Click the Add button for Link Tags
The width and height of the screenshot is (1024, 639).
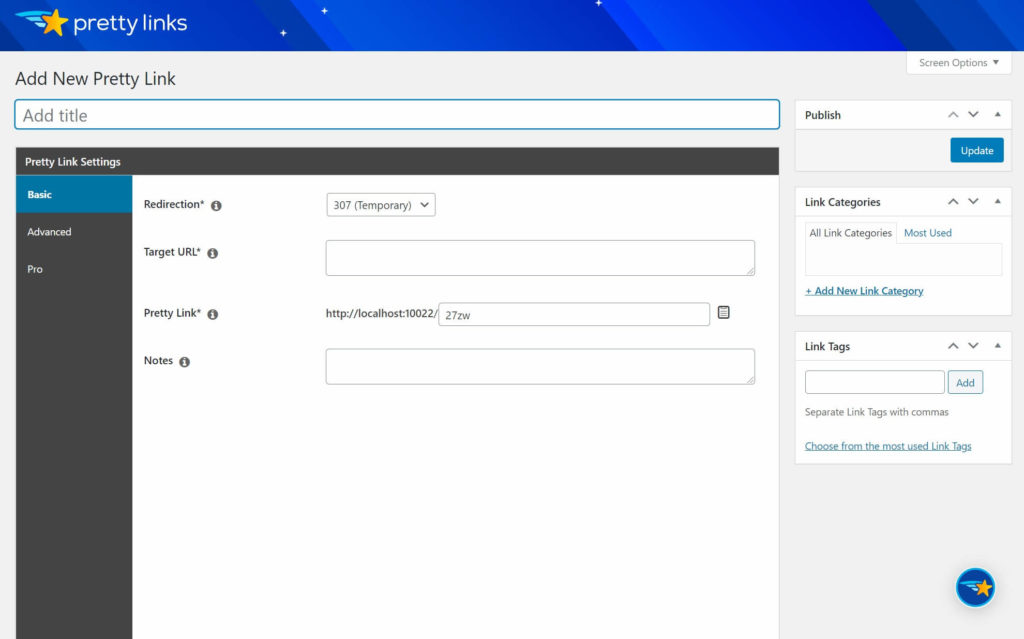[x=964, y=382]
